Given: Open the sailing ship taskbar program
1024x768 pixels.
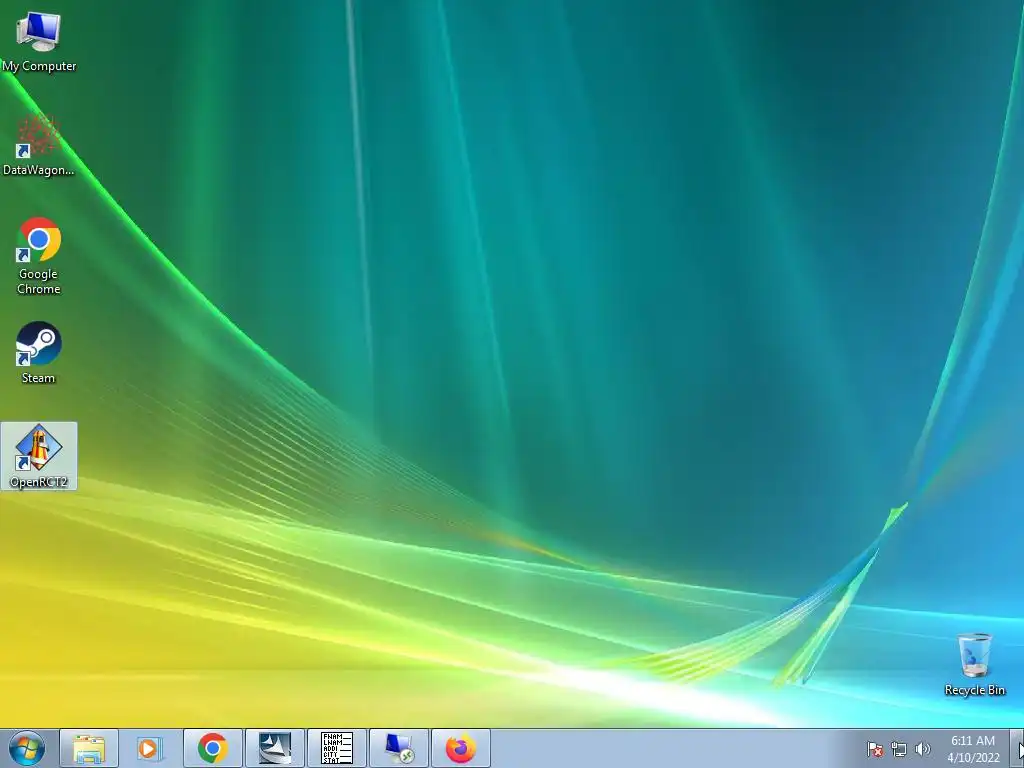Looking at the screenshot, I should pyautogui.click(x=275, y=749).
